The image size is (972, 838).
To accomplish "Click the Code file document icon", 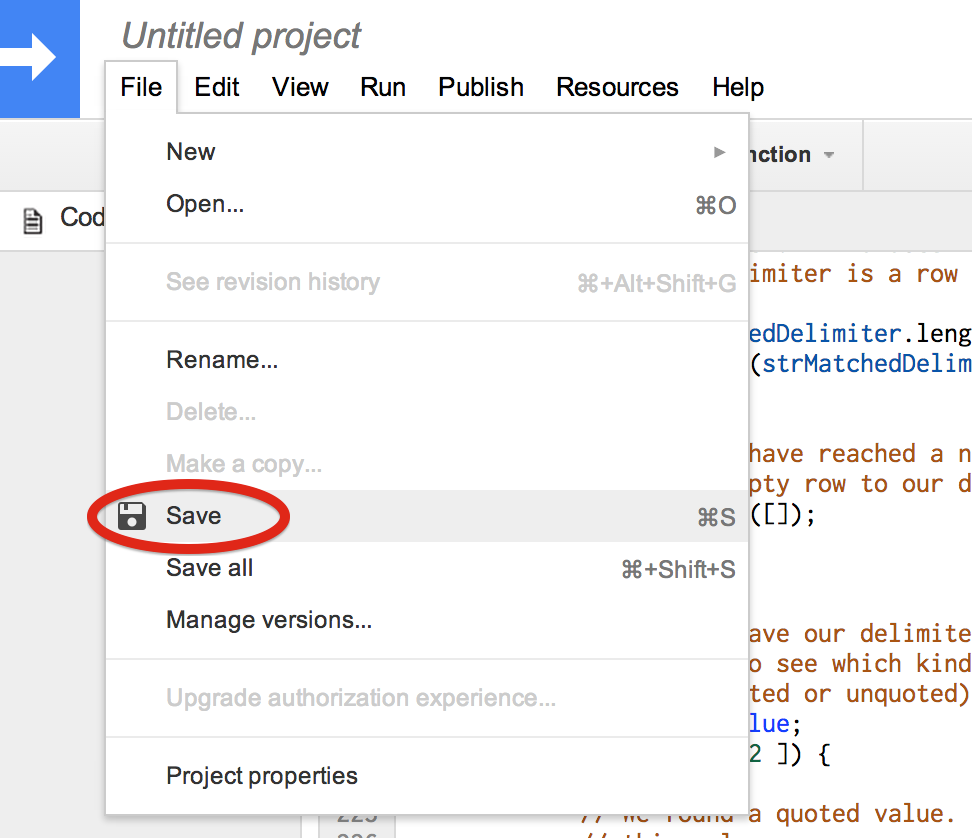I will coord(33,220).
